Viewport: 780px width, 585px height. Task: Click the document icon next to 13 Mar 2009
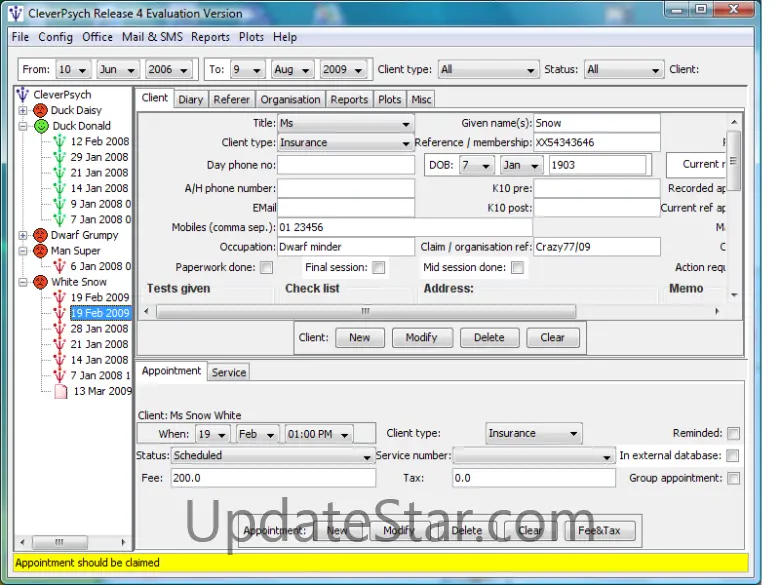[60, 391]
